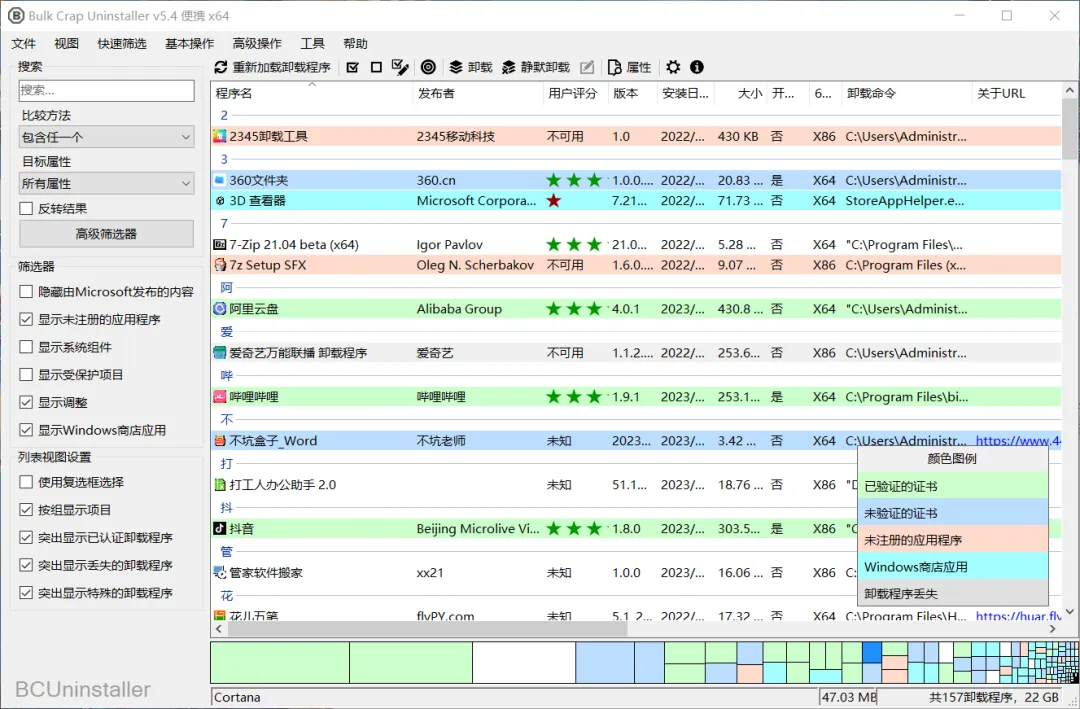Image resolution: width=1080 pixels, height=709 pixels.
Task: Enable 显示系统组件 checkbox
Action: click(x=26, y=347)
